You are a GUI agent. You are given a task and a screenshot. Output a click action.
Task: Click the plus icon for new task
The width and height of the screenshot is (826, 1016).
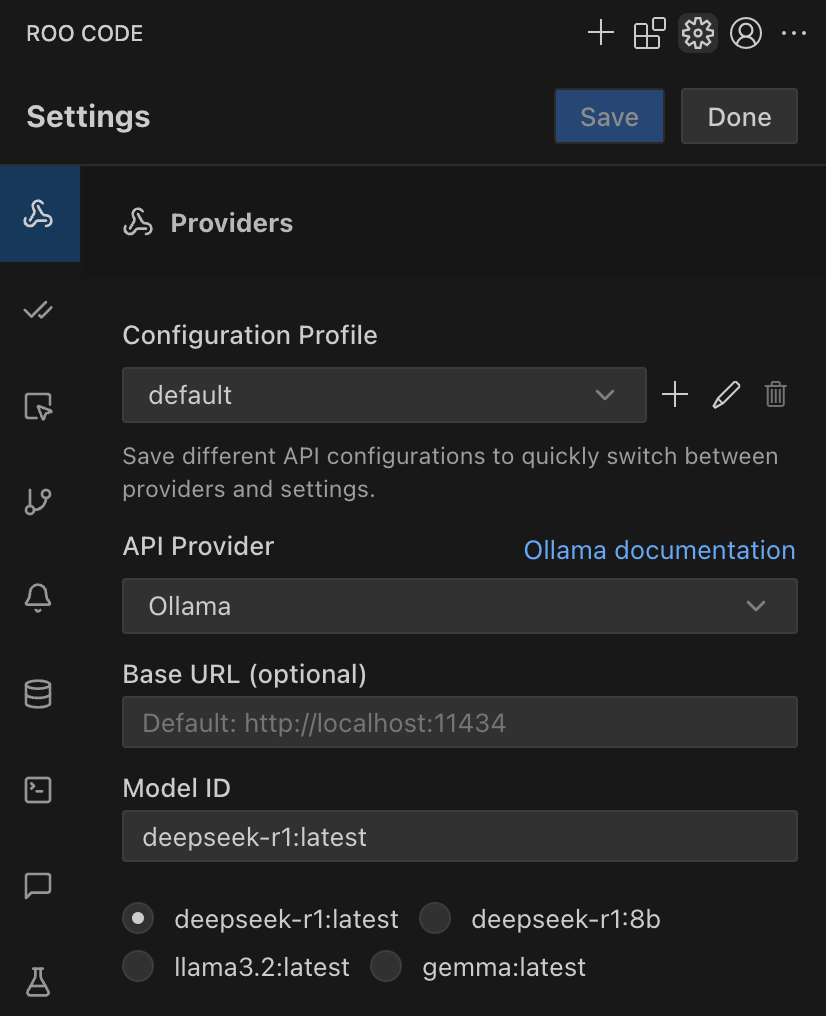[x=601, y=32]
